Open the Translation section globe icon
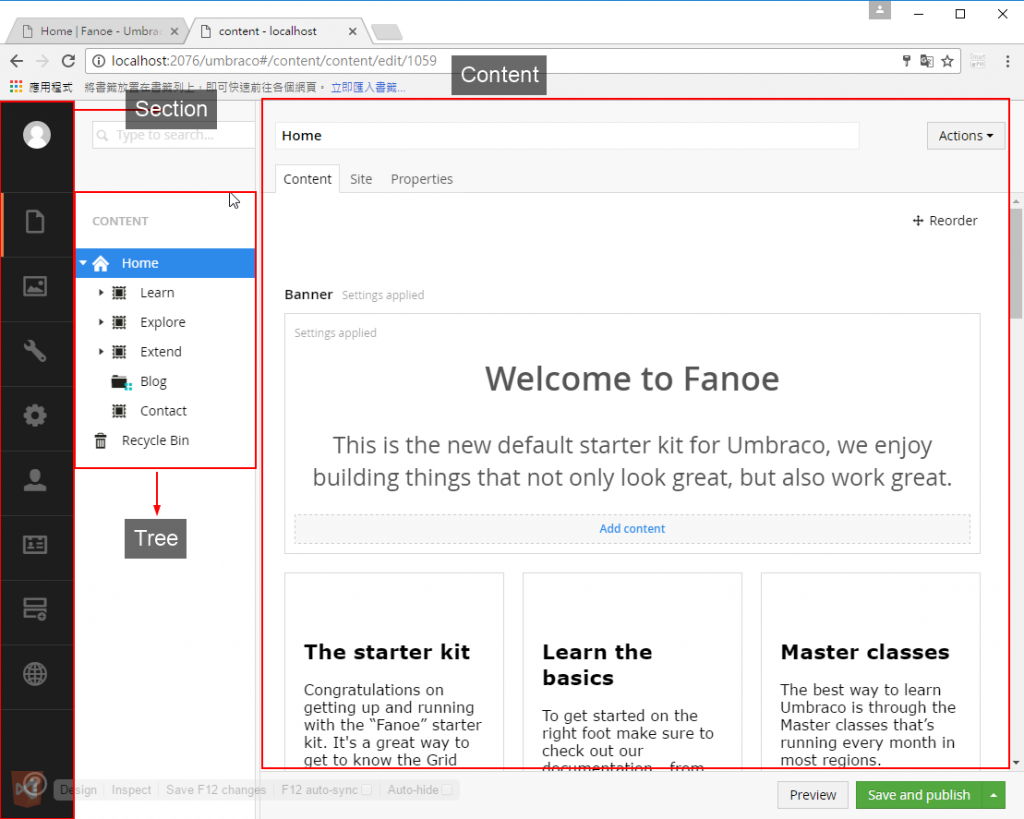This screenshot has height=819, width=1024. pos(35,674)
